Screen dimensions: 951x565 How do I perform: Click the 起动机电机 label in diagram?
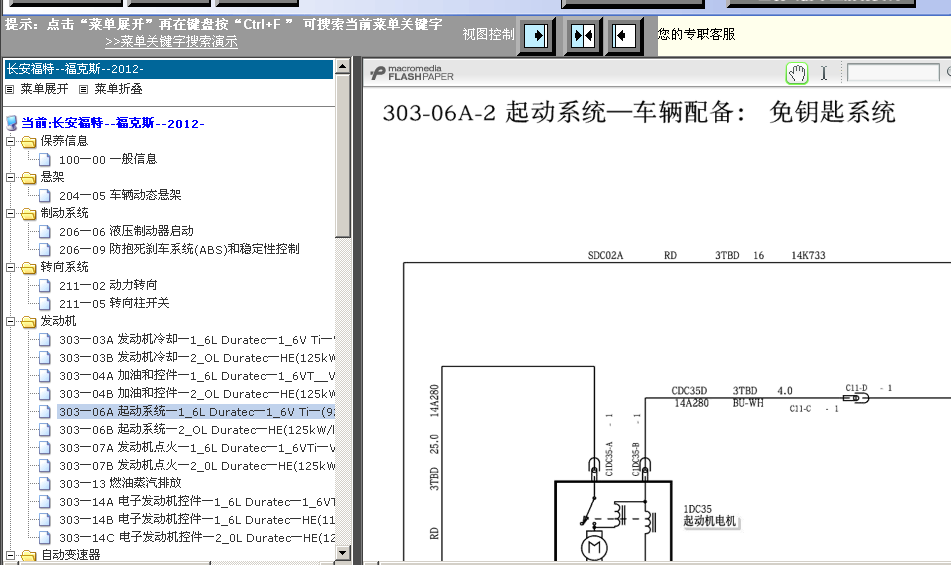(x=709, y=521)
